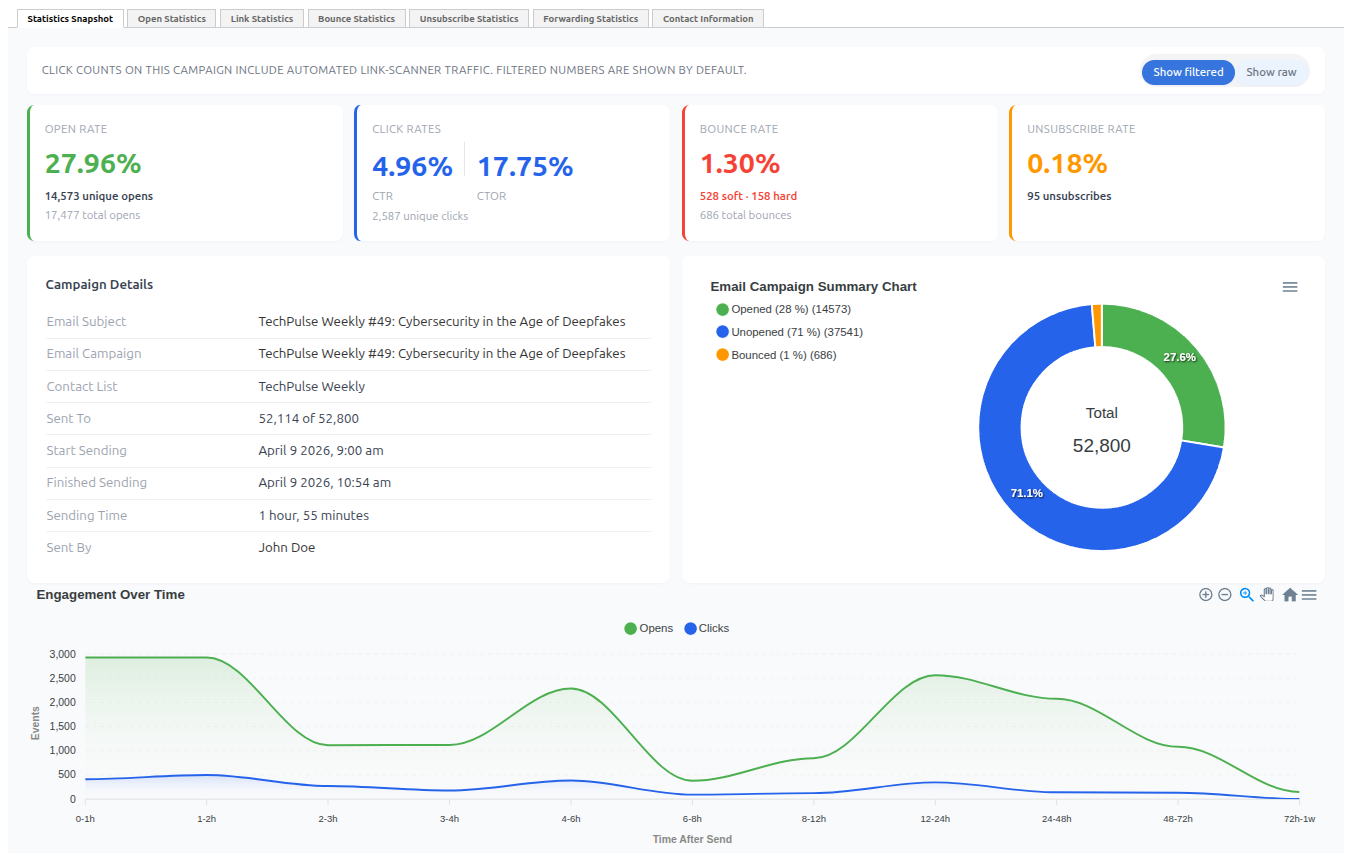Click the '71.1%' donut slice label

pos(1027,493)
